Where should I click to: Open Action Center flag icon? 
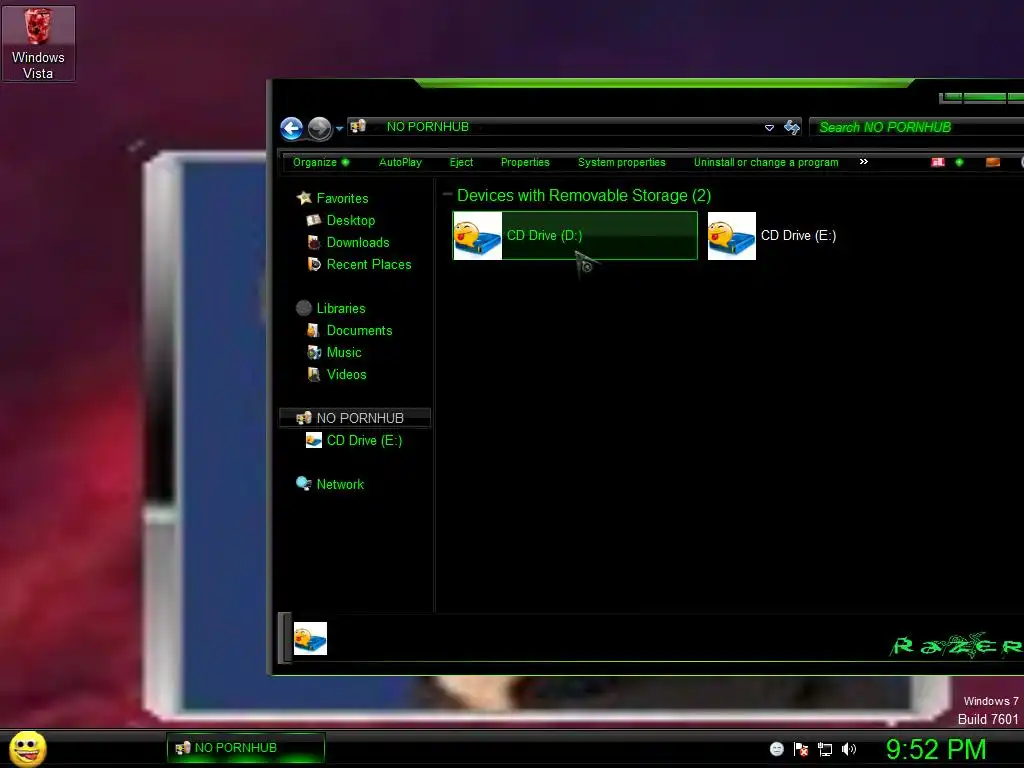pos(801,749)
